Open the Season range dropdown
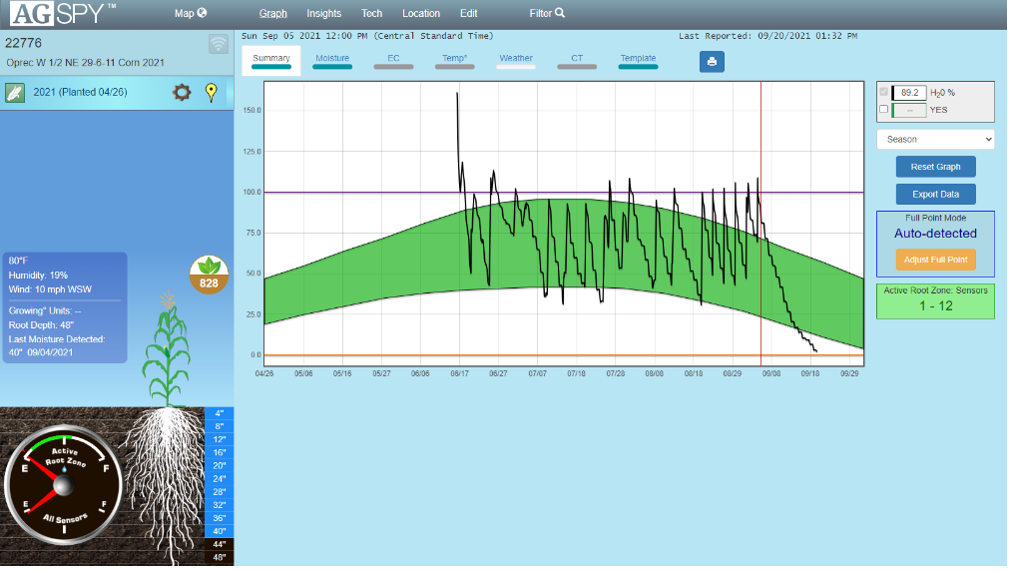Image resolution: width=1011 pixels, height=571 pixels. click(938, 140)
